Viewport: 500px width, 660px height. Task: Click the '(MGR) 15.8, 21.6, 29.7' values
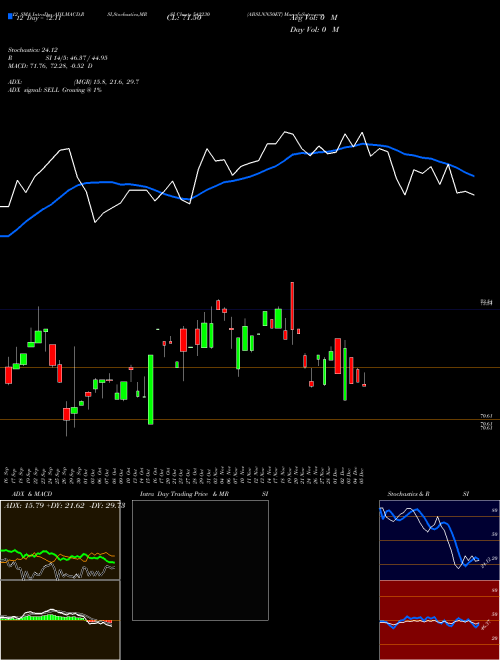point(106,82)
